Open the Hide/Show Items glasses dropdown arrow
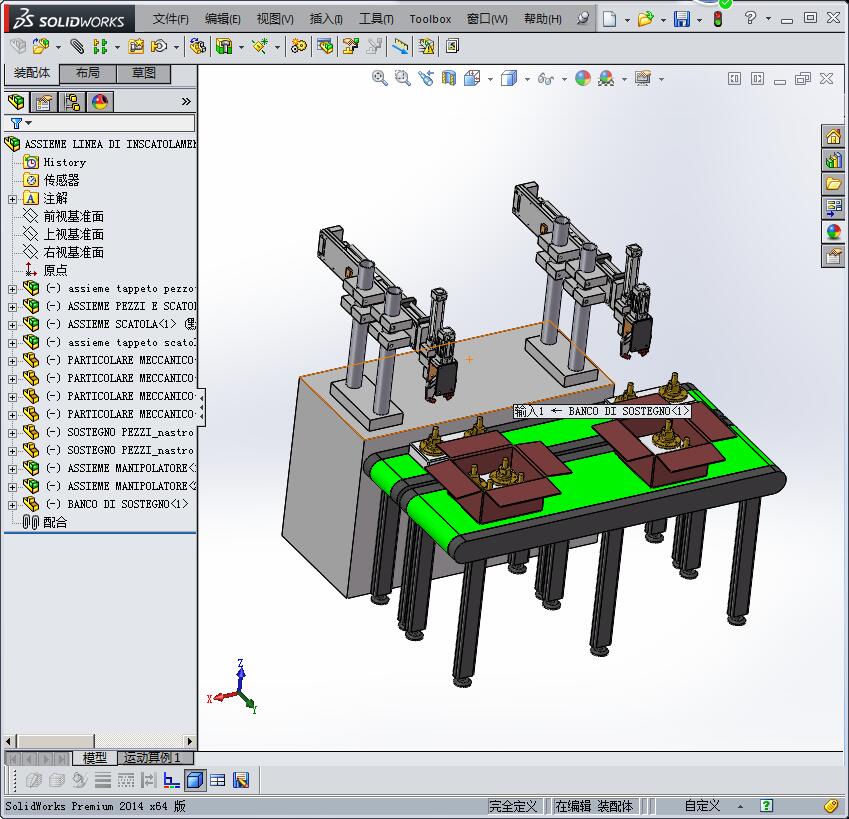 click(x=564, y=80)
